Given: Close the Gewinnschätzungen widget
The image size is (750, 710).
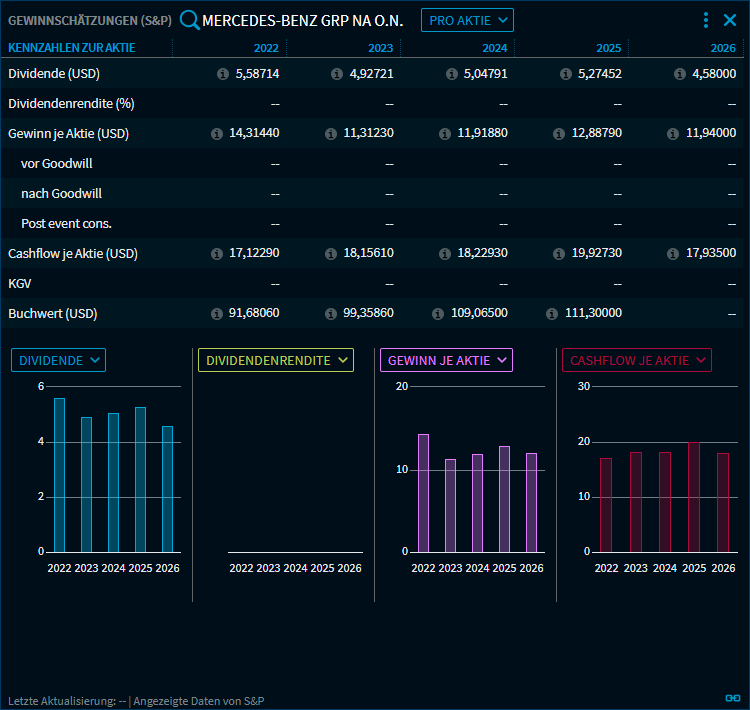Looking at the screenshot, I should pyautogui.click(x=730, y=20).
